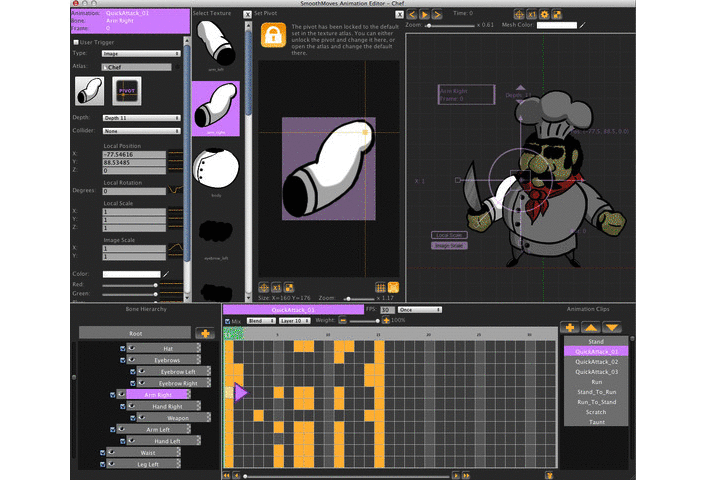The image size is (706, 480).
Task: Toggle the checkbox beside Hand Right bone
Action: [122, 406]
